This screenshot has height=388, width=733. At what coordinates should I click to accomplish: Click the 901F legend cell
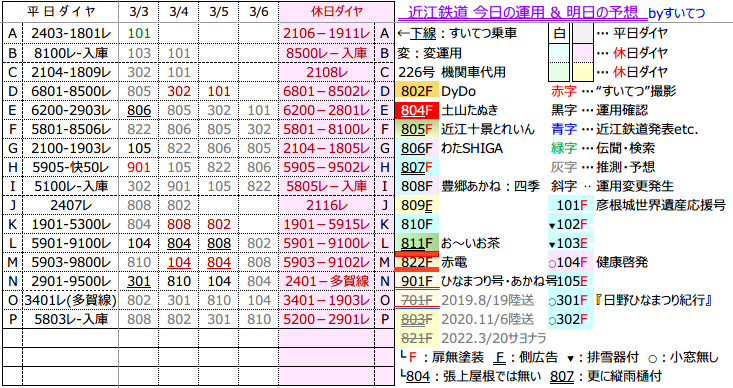coord(417,281)
